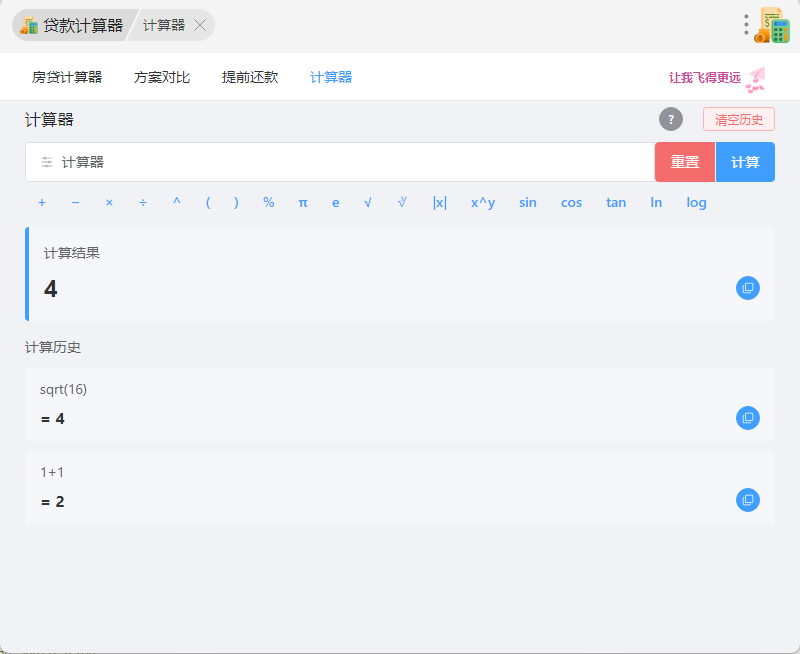This screenshot has width=800, height=654.
Task: Switch to 方案对比 tab
Action: point(162,77)
